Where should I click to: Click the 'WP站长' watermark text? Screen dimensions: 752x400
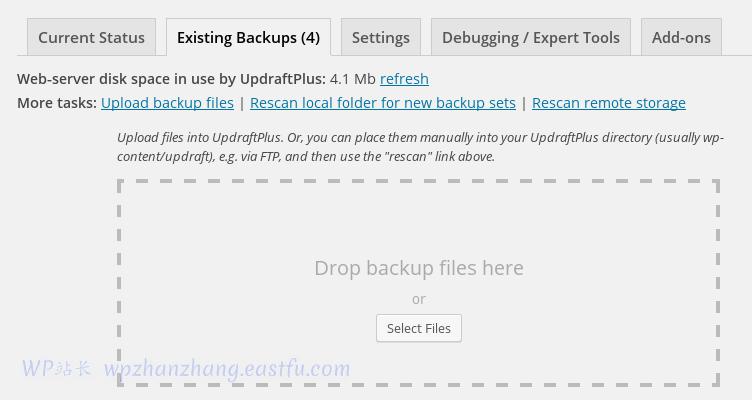pyautogui.click(x=57, y=369)
